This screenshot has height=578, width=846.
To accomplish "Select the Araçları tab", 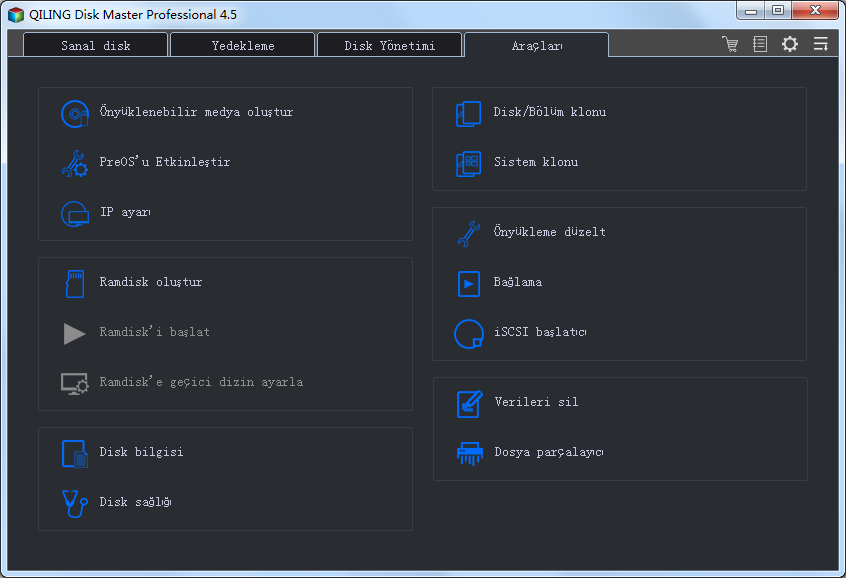I will (537, 45).
